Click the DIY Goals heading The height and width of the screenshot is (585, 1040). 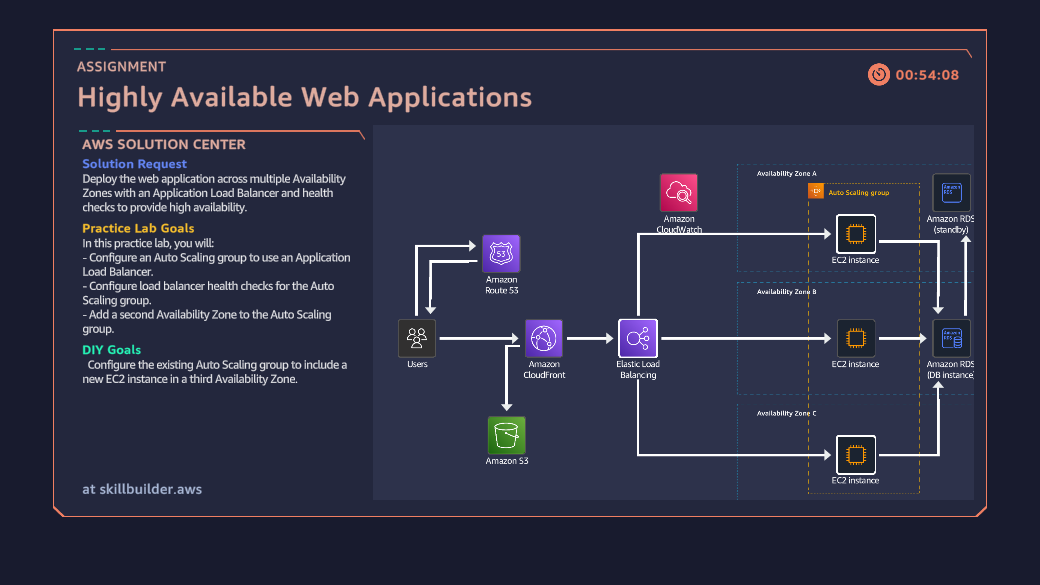pyautogui.click(x=111, y=350)
